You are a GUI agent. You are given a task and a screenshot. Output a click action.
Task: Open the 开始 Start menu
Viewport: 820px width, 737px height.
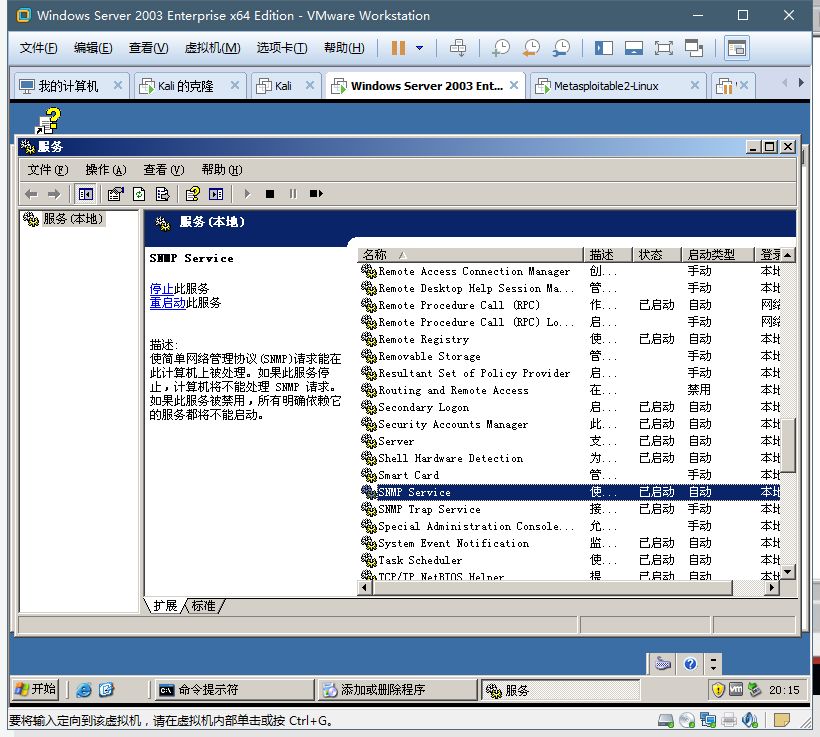(36, 689)
